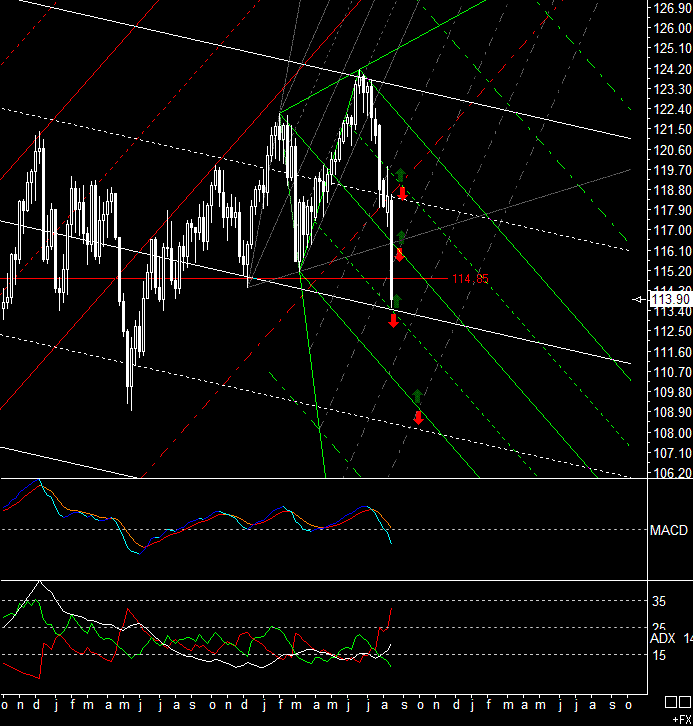Click the 124.20 price axis label
Screen dimensions: 693x726
pos(672,69)
